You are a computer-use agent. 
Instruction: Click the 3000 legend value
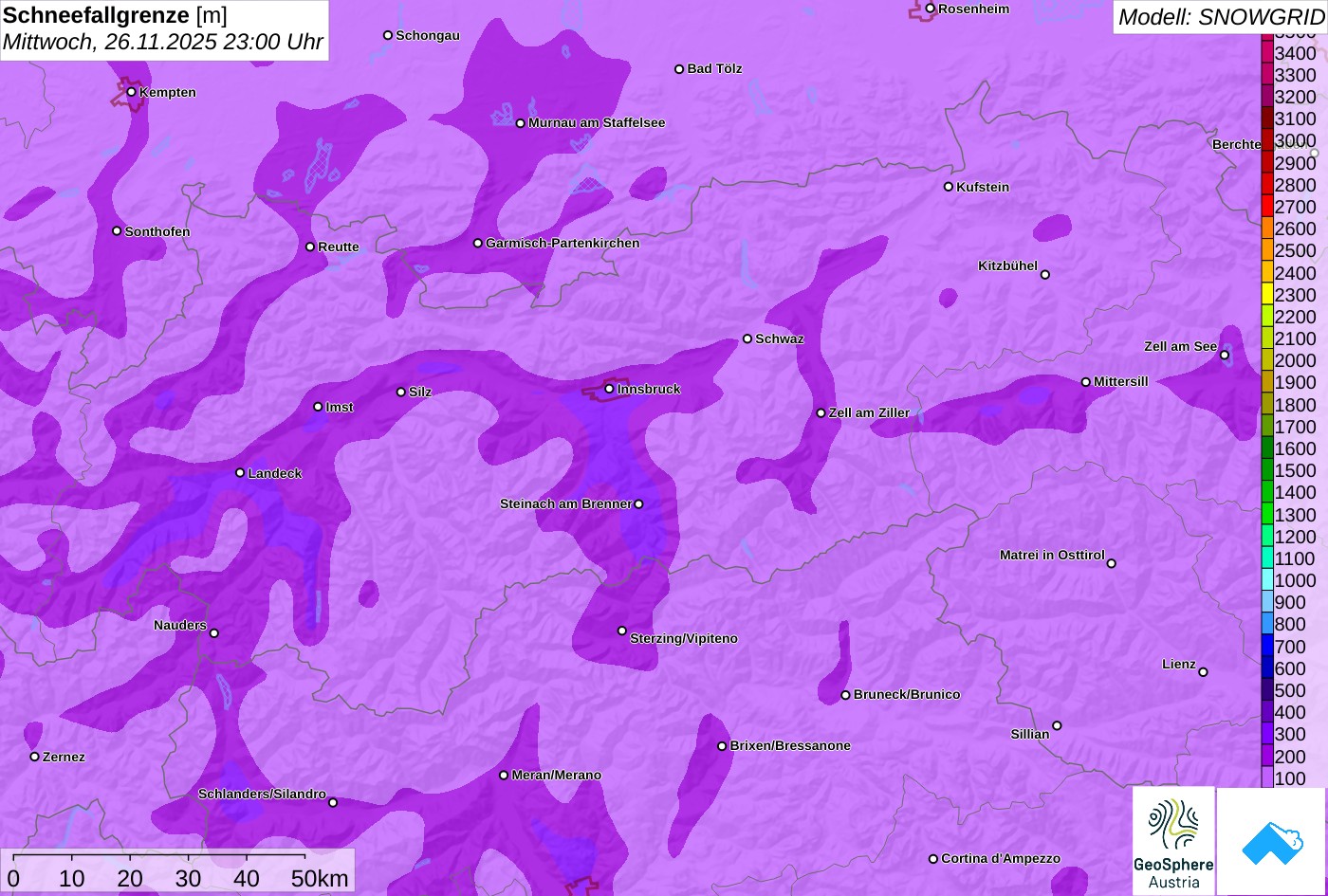click(x=1296, y=141)
